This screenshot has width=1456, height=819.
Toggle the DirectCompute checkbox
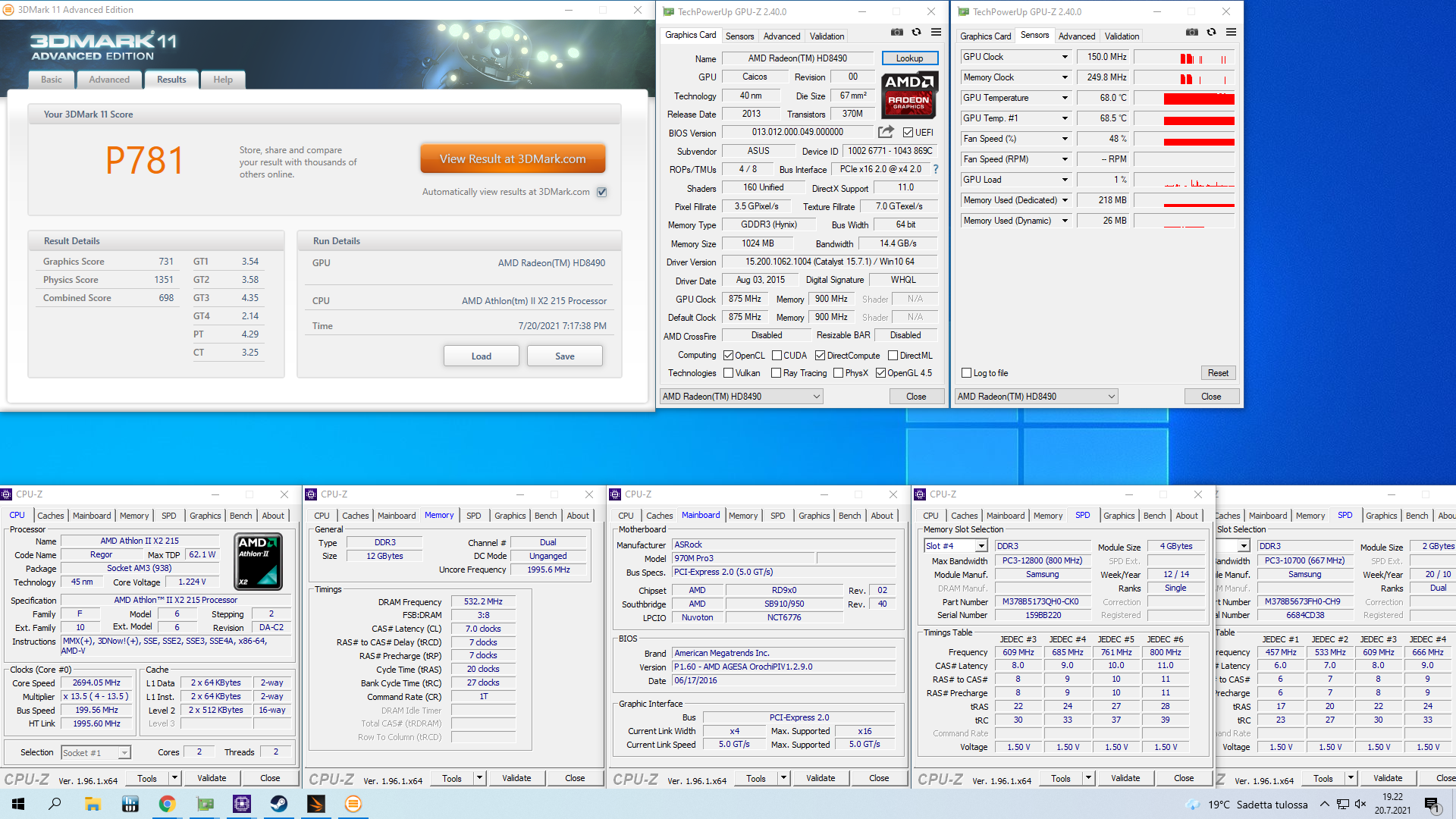820,356
